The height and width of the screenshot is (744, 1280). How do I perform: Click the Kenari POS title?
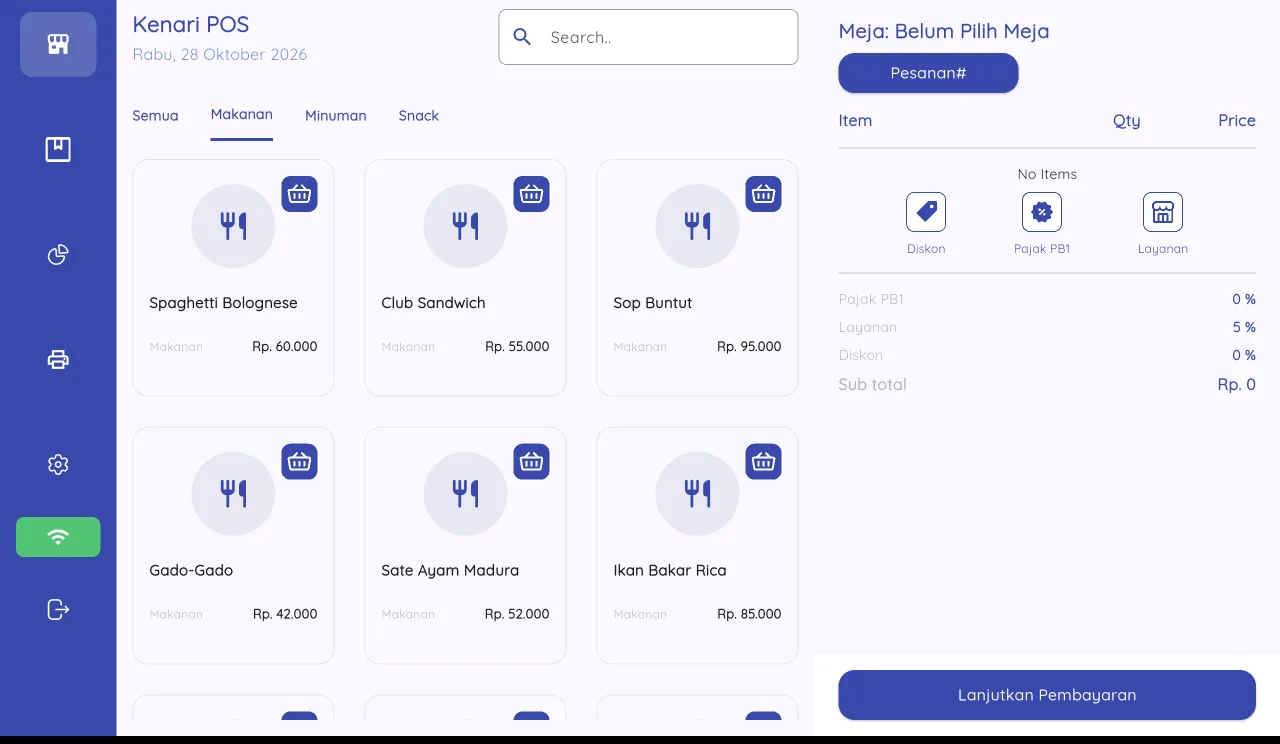click(x=191, y=24)
